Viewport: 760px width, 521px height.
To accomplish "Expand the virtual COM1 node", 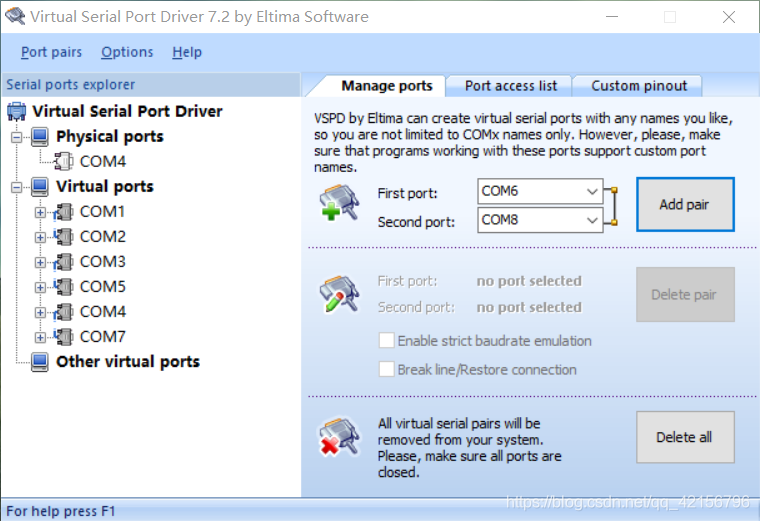I will pos(41,212).
